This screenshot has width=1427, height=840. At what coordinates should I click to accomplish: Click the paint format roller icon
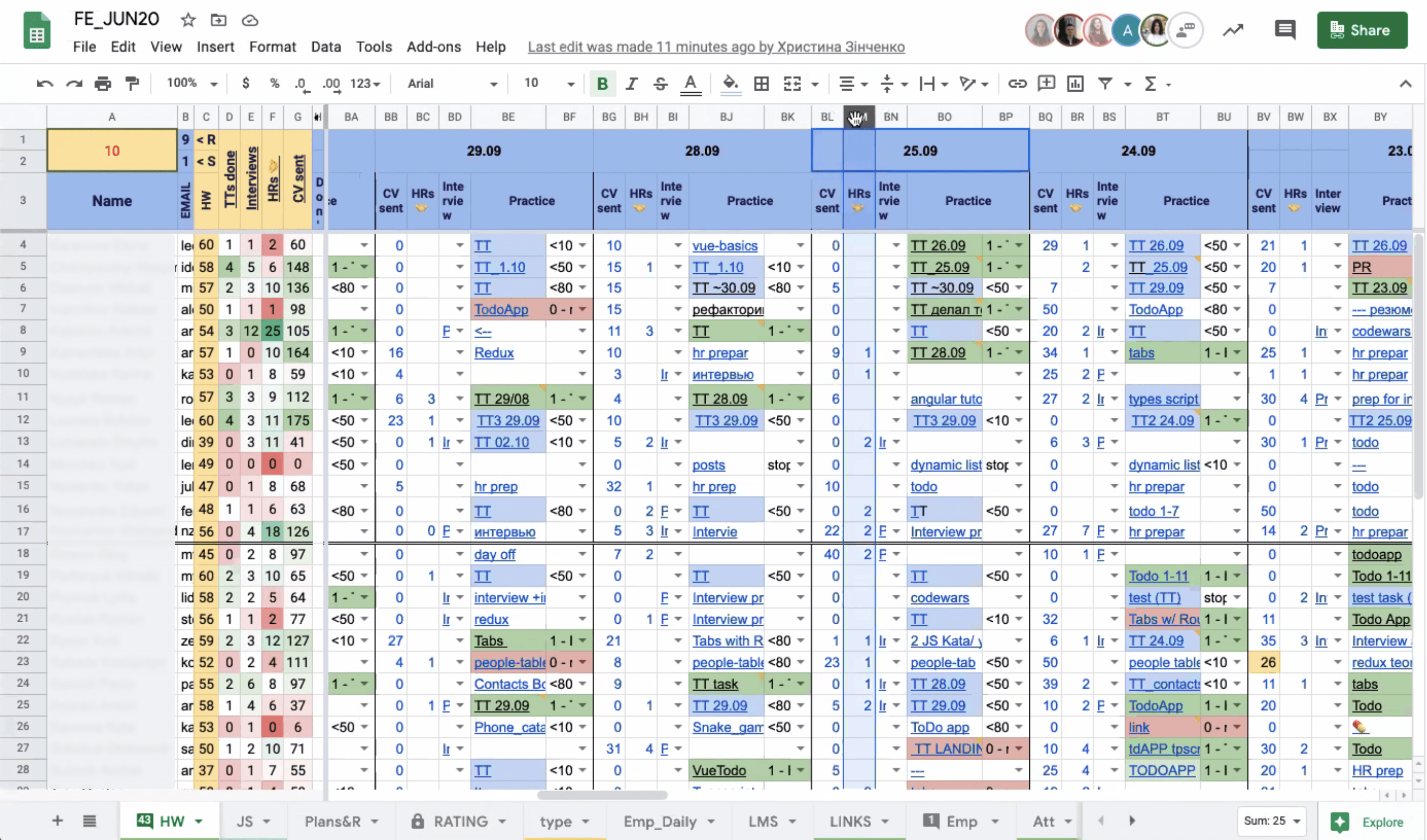[132, 84]
